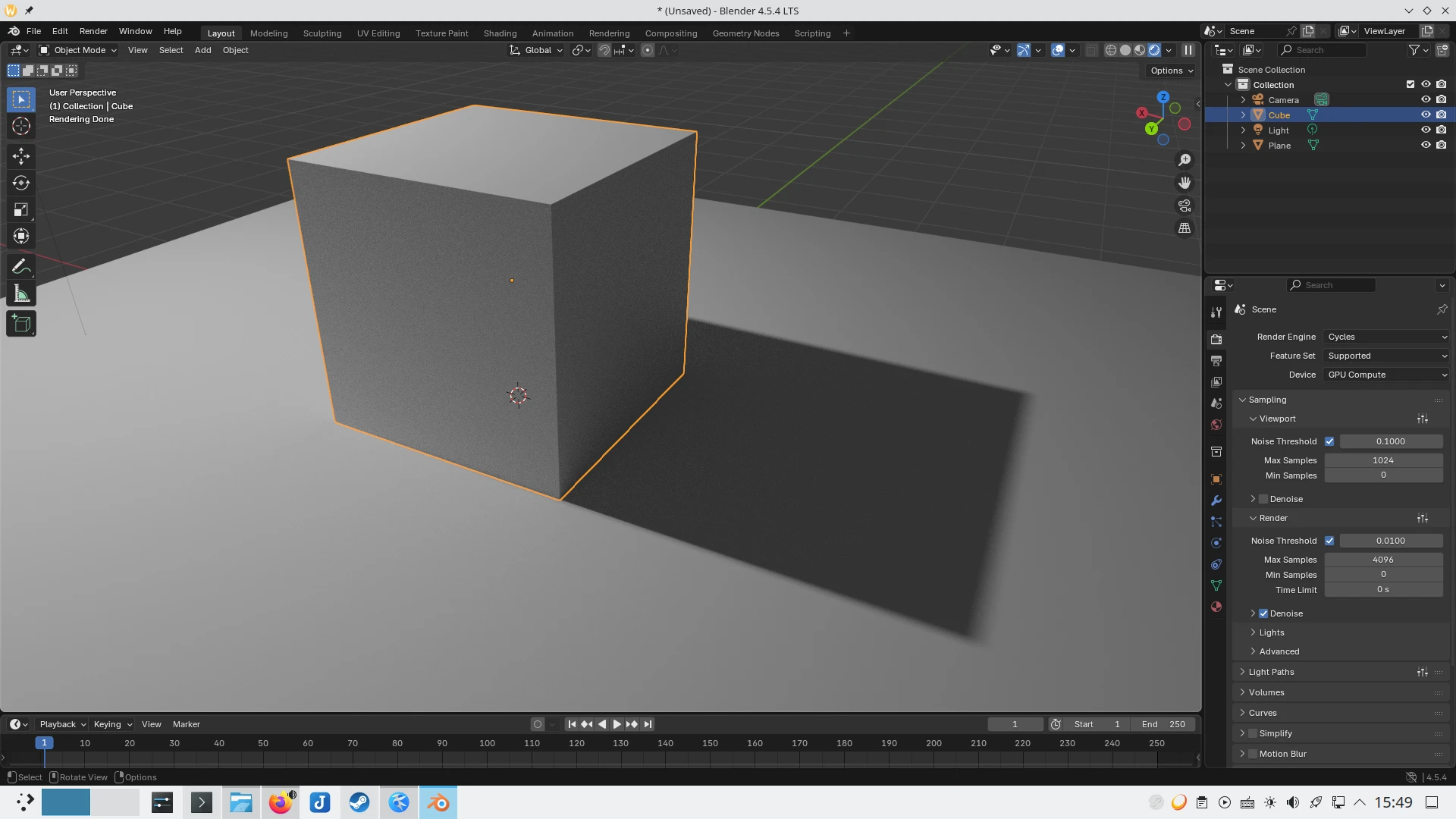Select the Measure ruler tool

[x=21, y=294]
